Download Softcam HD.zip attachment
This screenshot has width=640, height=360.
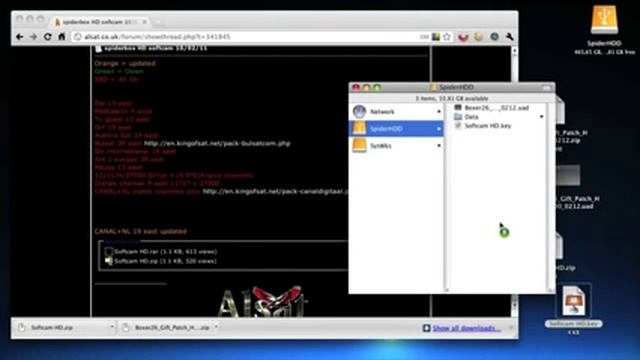165,261
